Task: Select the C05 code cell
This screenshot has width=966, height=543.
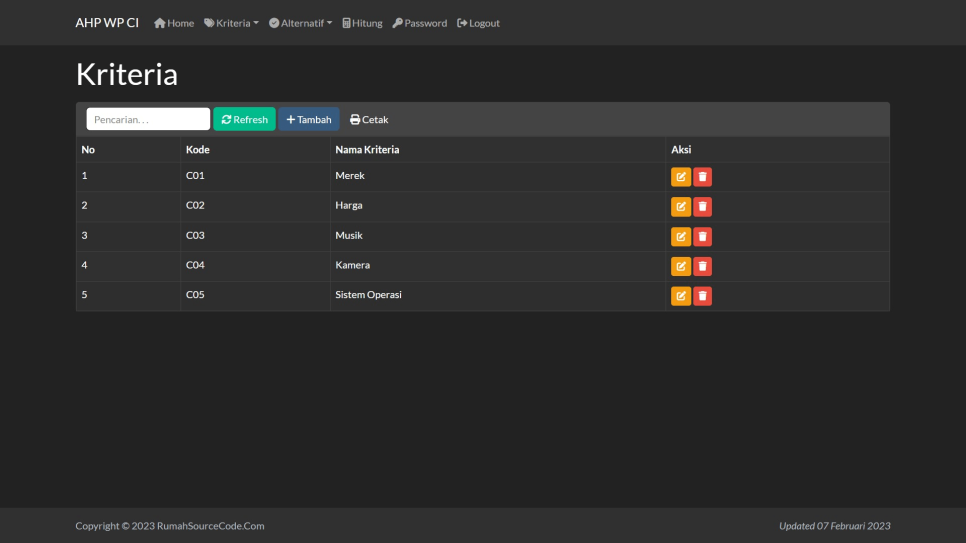Action: (255, 295)
